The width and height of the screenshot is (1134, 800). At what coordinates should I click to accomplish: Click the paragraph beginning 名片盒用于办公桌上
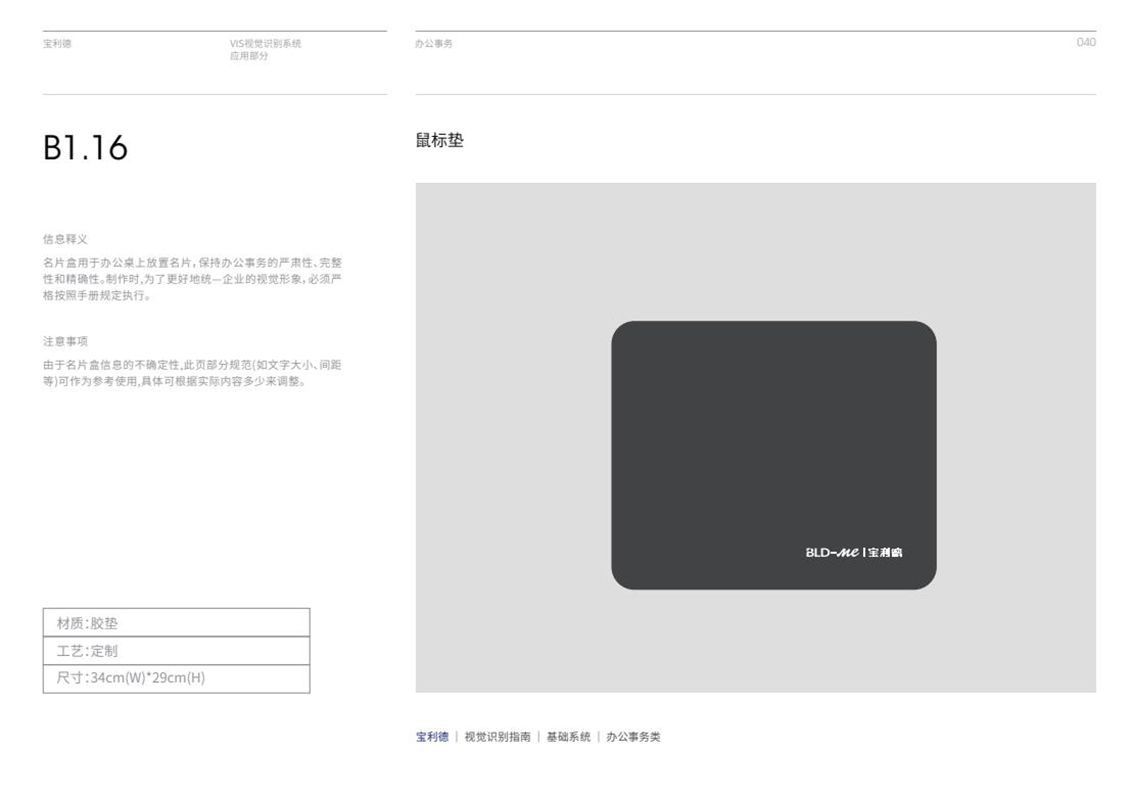point(192,279)
